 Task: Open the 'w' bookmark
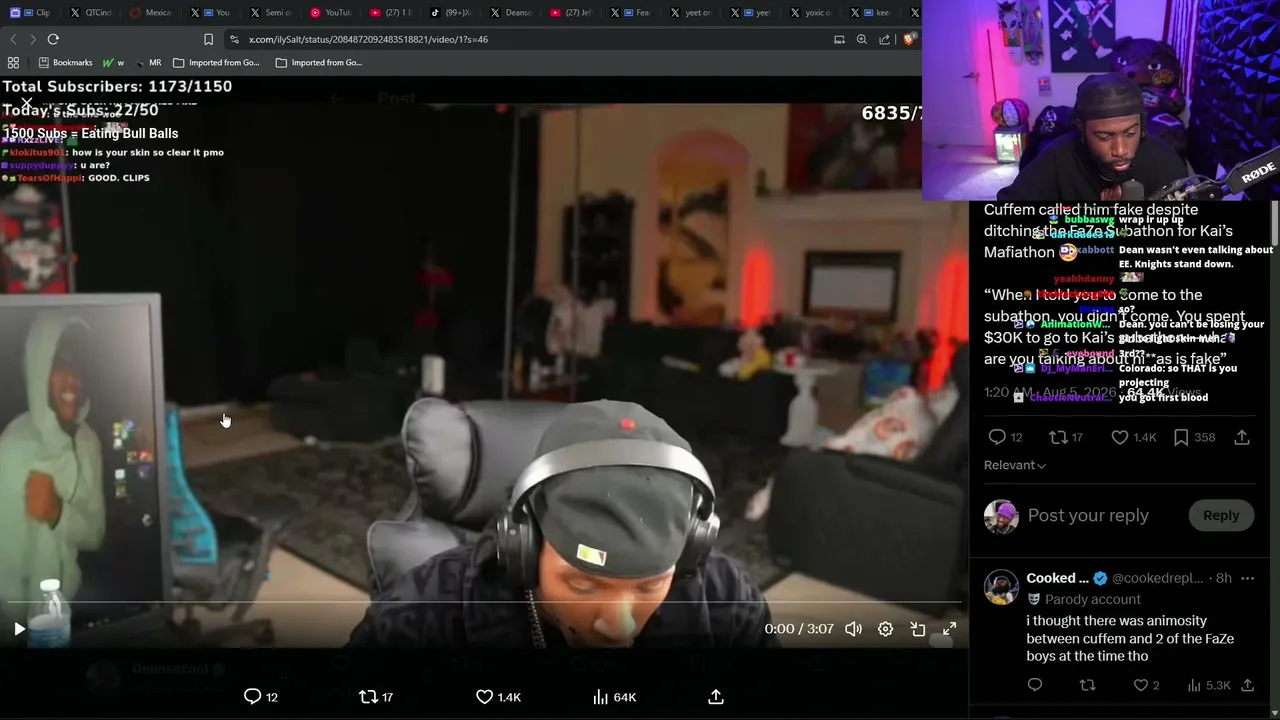(113, 62)
